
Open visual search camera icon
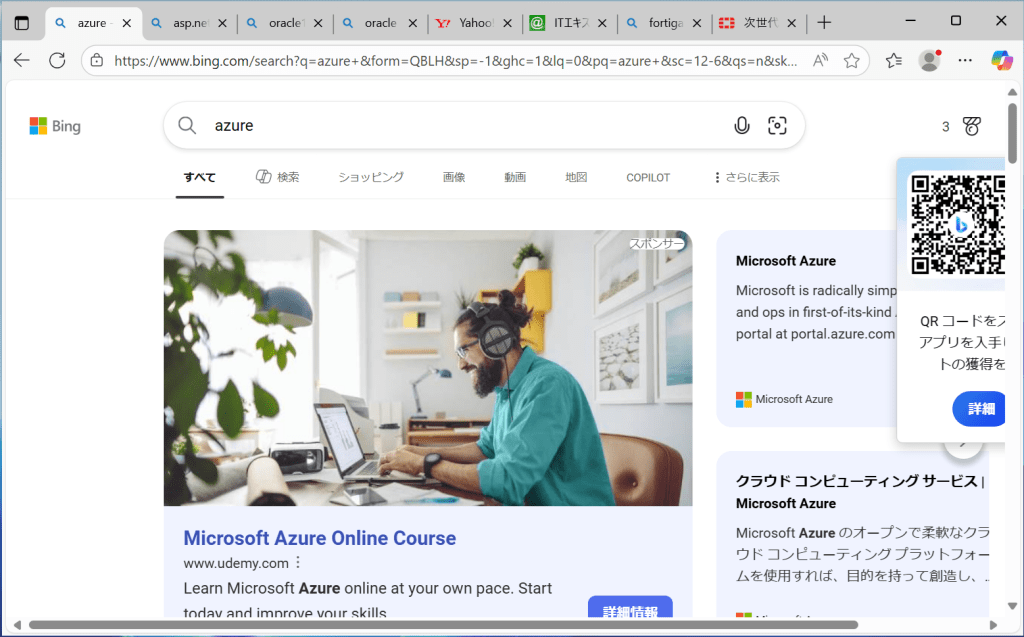[x=777, y=125]
